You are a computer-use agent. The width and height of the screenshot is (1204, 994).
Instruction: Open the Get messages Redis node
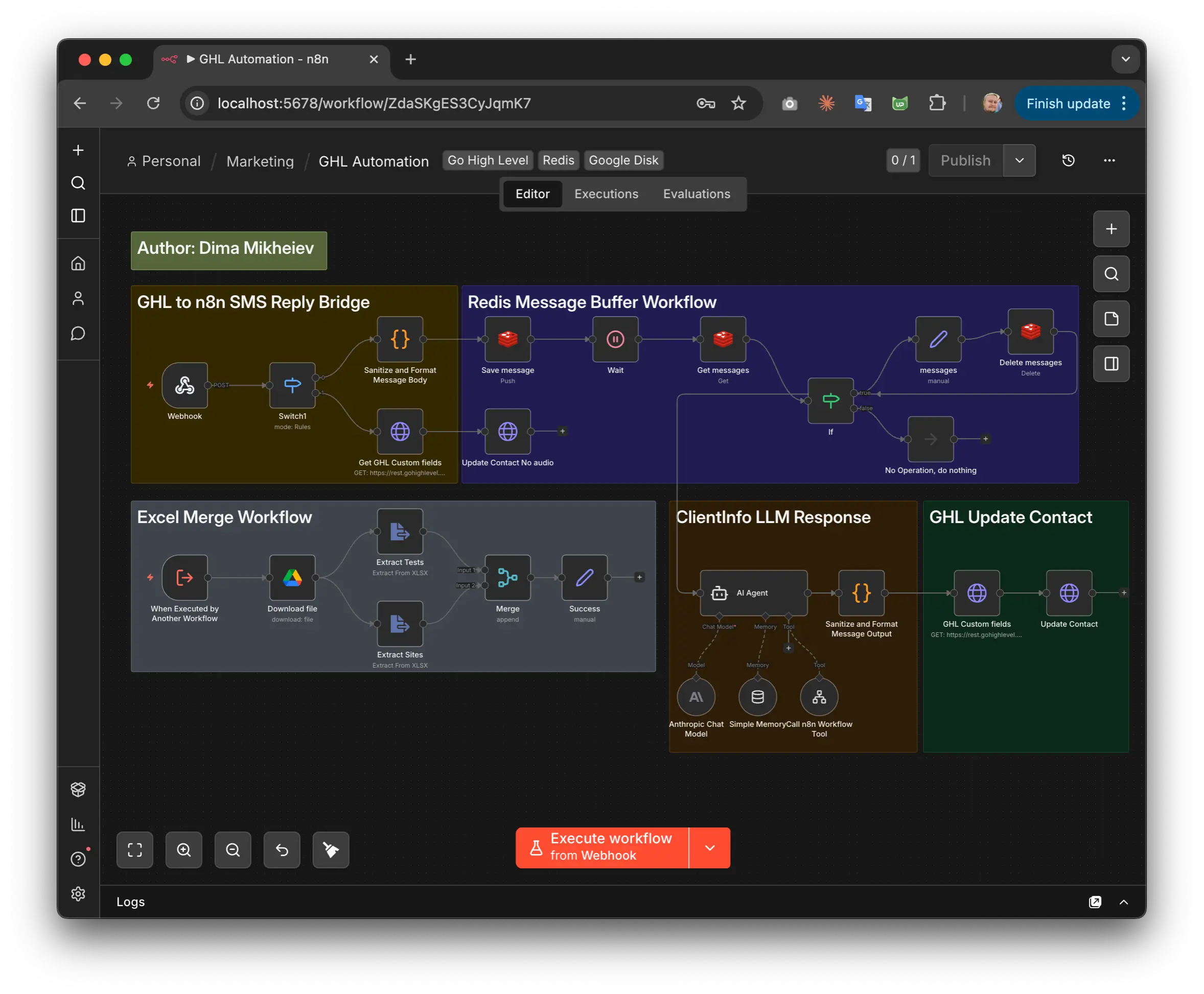(x=723, y=339)
